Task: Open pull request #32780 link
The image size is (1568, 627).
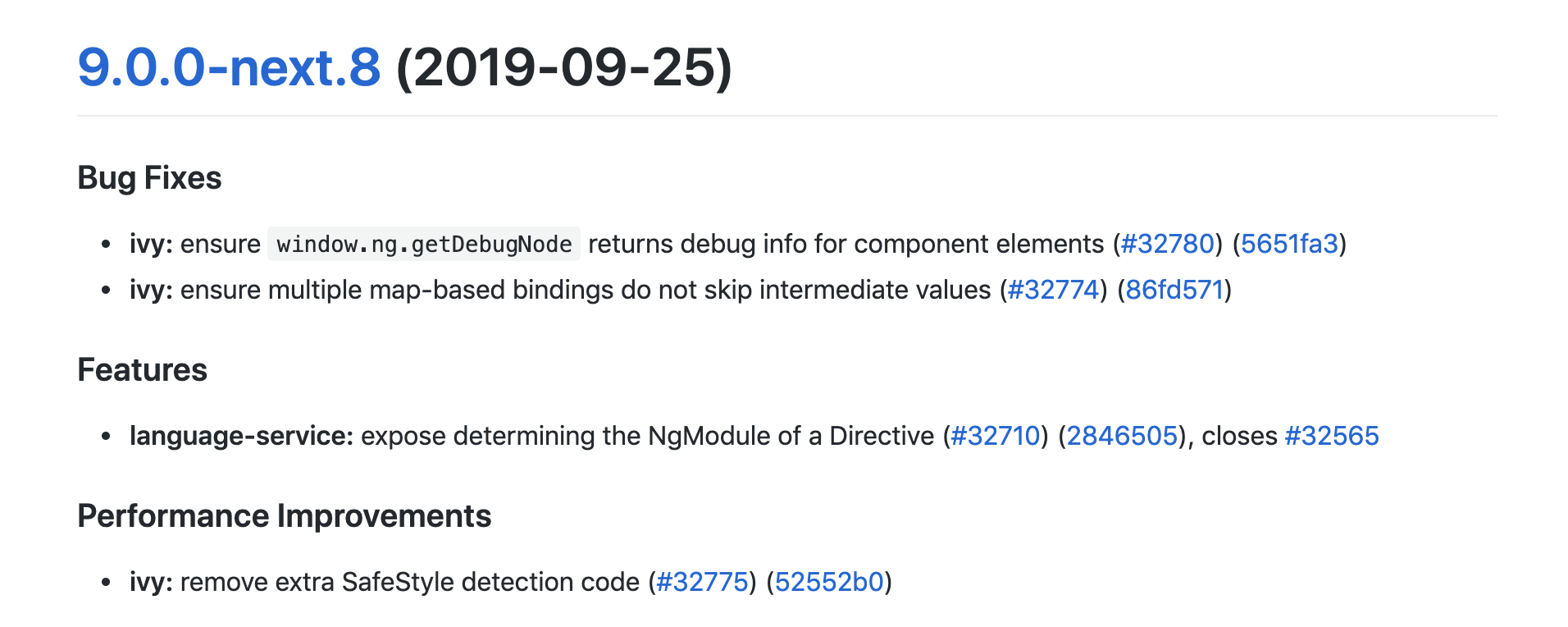Action: pyautogui.click(x=1167, y=244)
